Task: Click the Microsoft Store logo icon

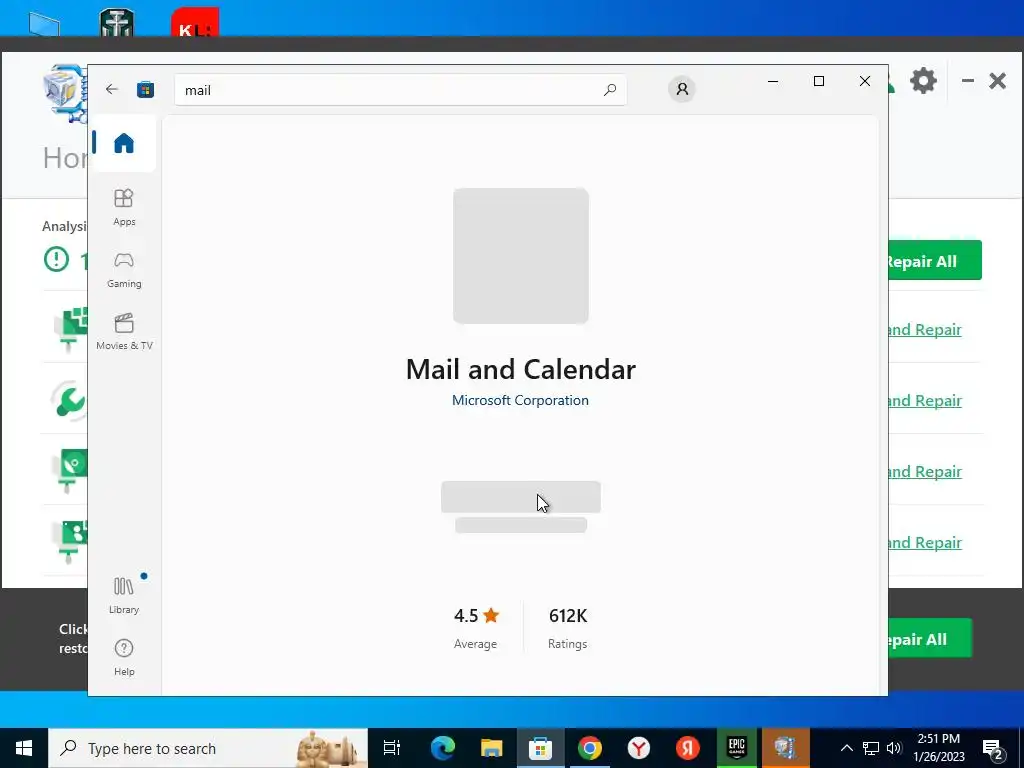Action: 145,89
